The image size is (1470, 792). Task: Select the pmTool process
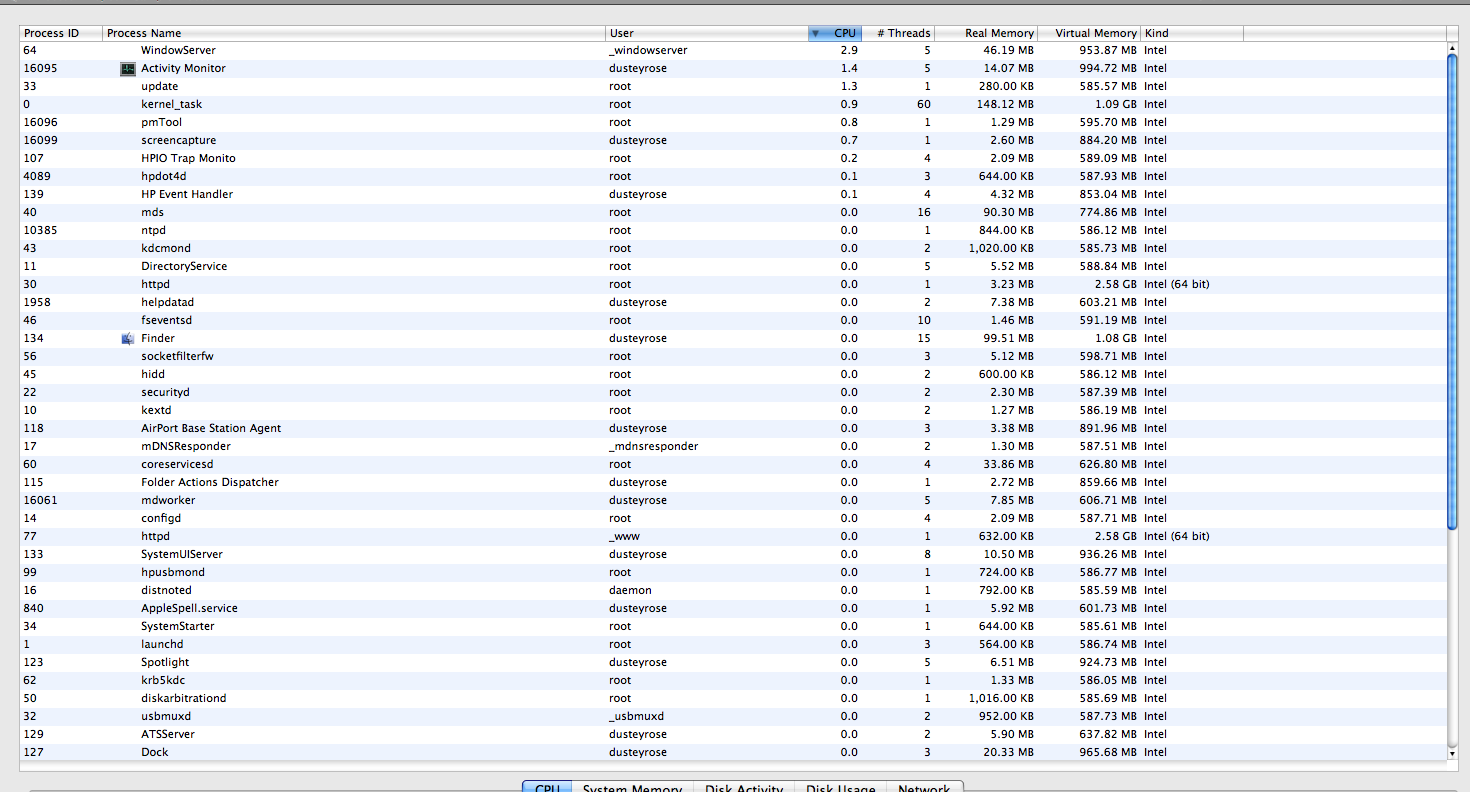[x=733, y=122]
